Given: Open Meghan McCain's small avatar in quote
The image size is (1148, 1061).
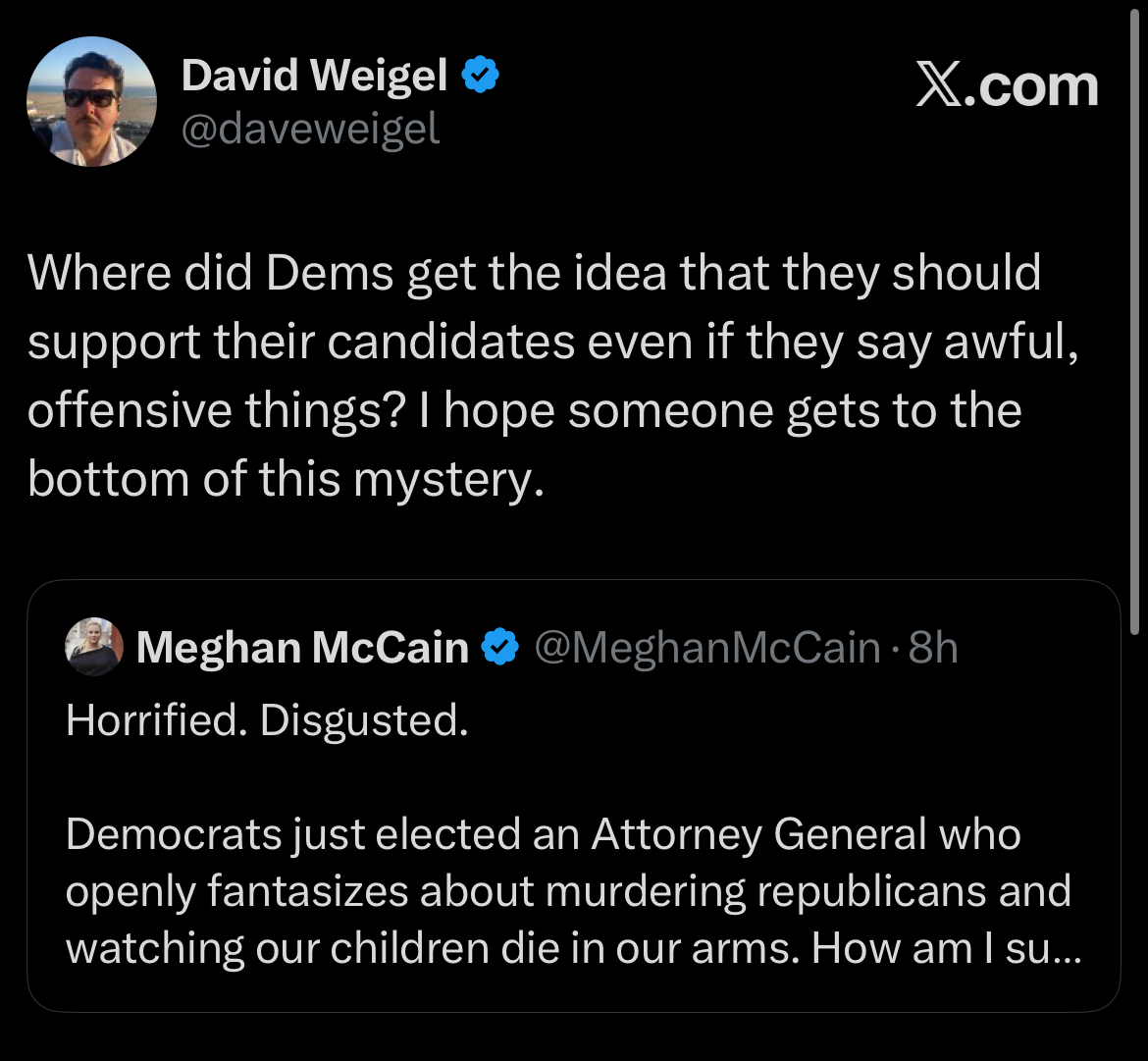Looking at the screenshot, I should [x=94, y=648].
